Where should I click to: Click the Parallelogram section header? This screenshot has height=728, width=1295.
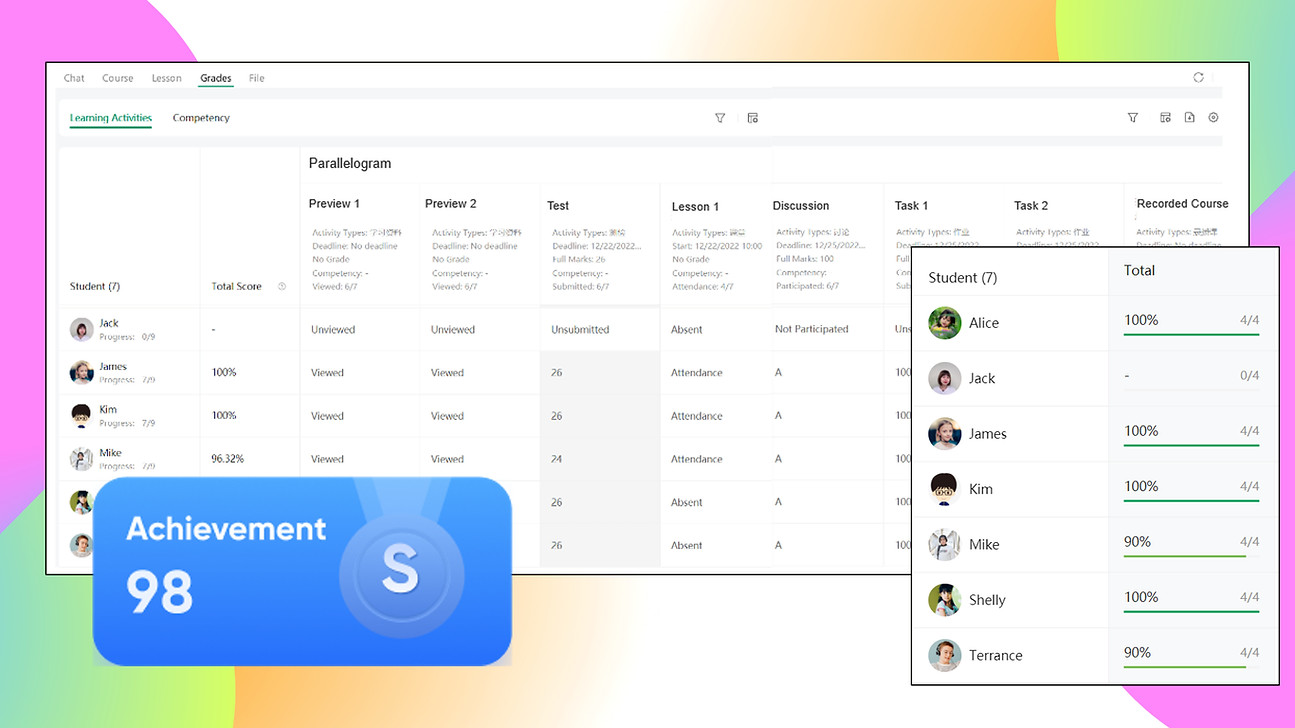(x=350, y=163)
